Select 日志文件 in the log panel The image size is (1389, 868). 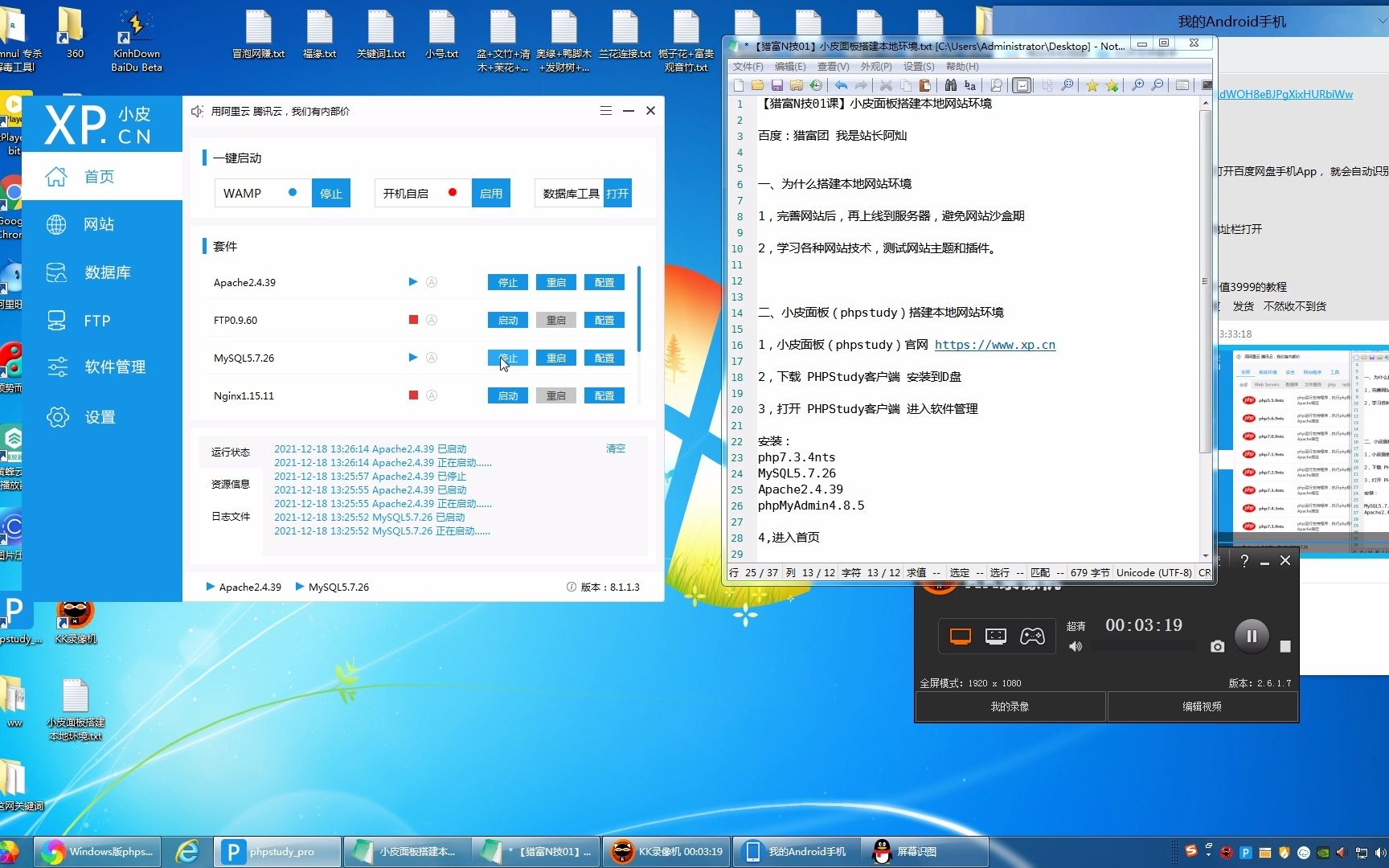tap(231, 517)
